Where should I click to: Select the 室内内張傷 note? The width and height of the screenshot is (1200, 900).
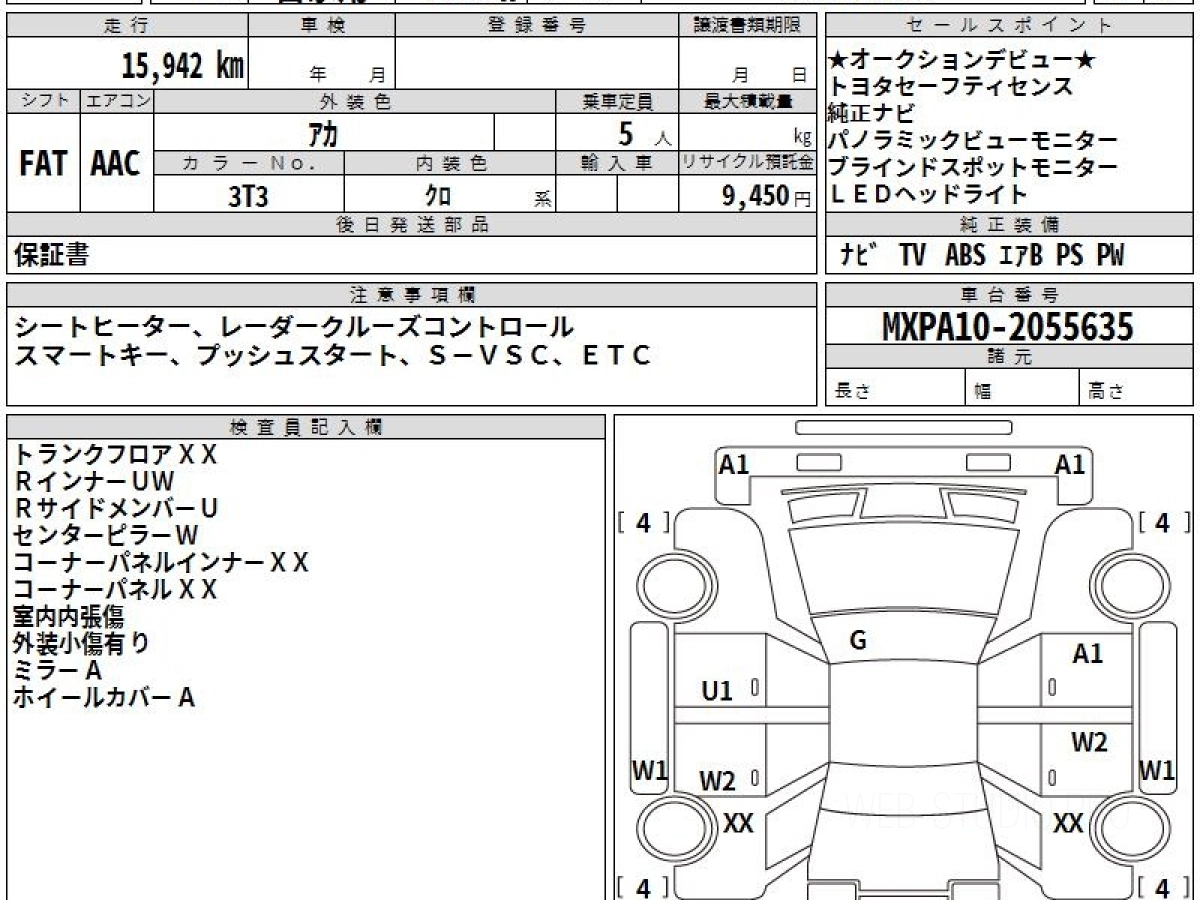tap(68, 616)
